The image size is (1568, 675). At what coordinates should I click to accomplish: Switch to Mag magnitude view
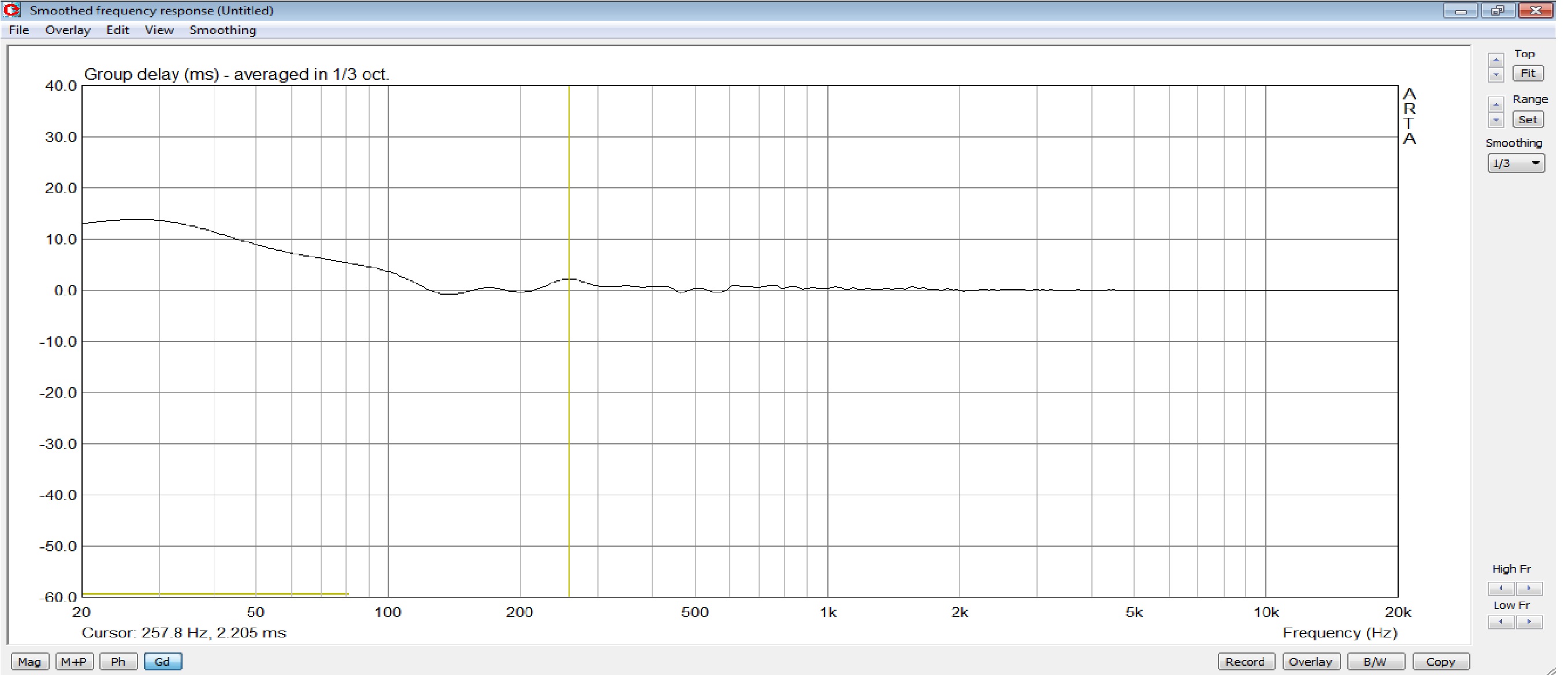(29, 662)
